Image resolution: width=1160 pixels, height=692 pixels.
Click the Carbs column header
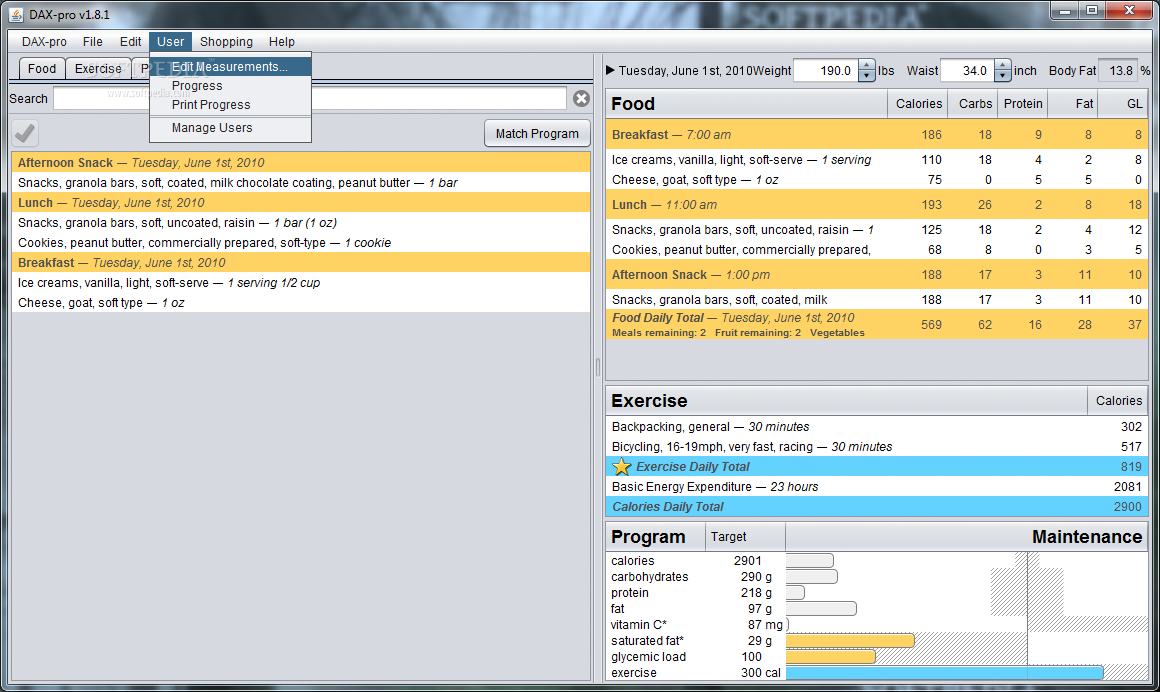(974, 104)
